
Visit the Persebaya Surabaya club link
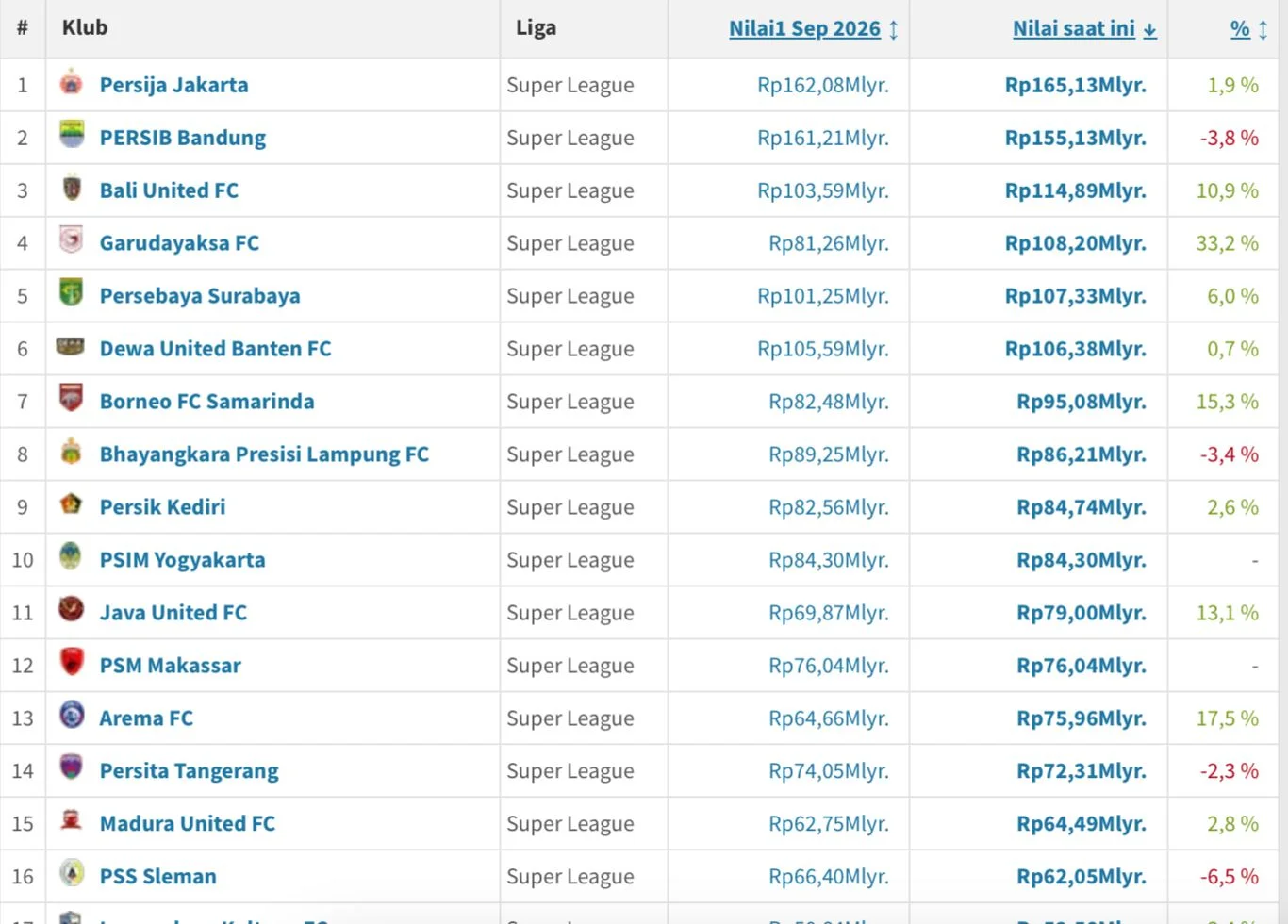[200, 296]
